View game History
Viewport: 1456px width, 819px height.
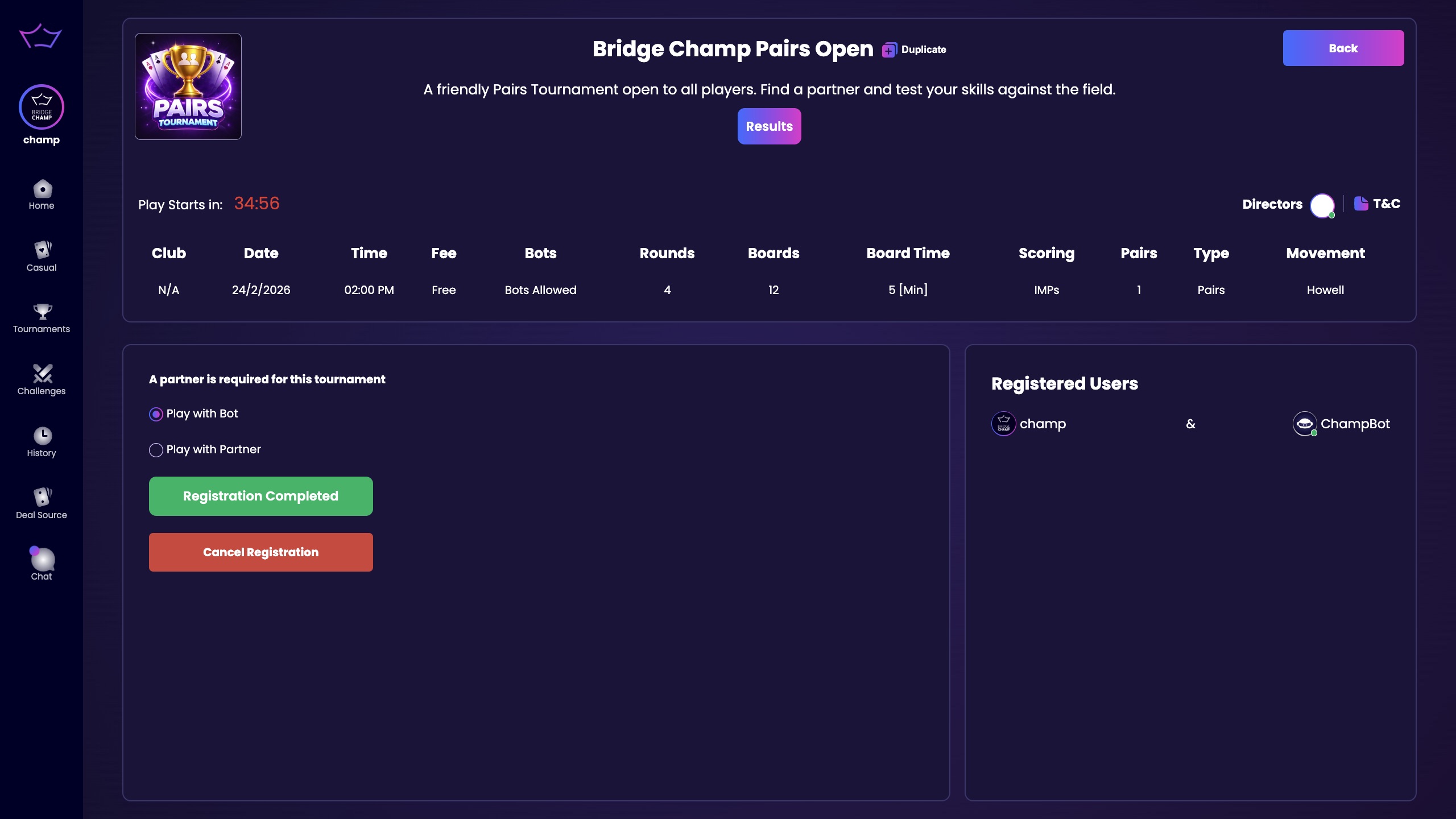(x=41, y=441)
